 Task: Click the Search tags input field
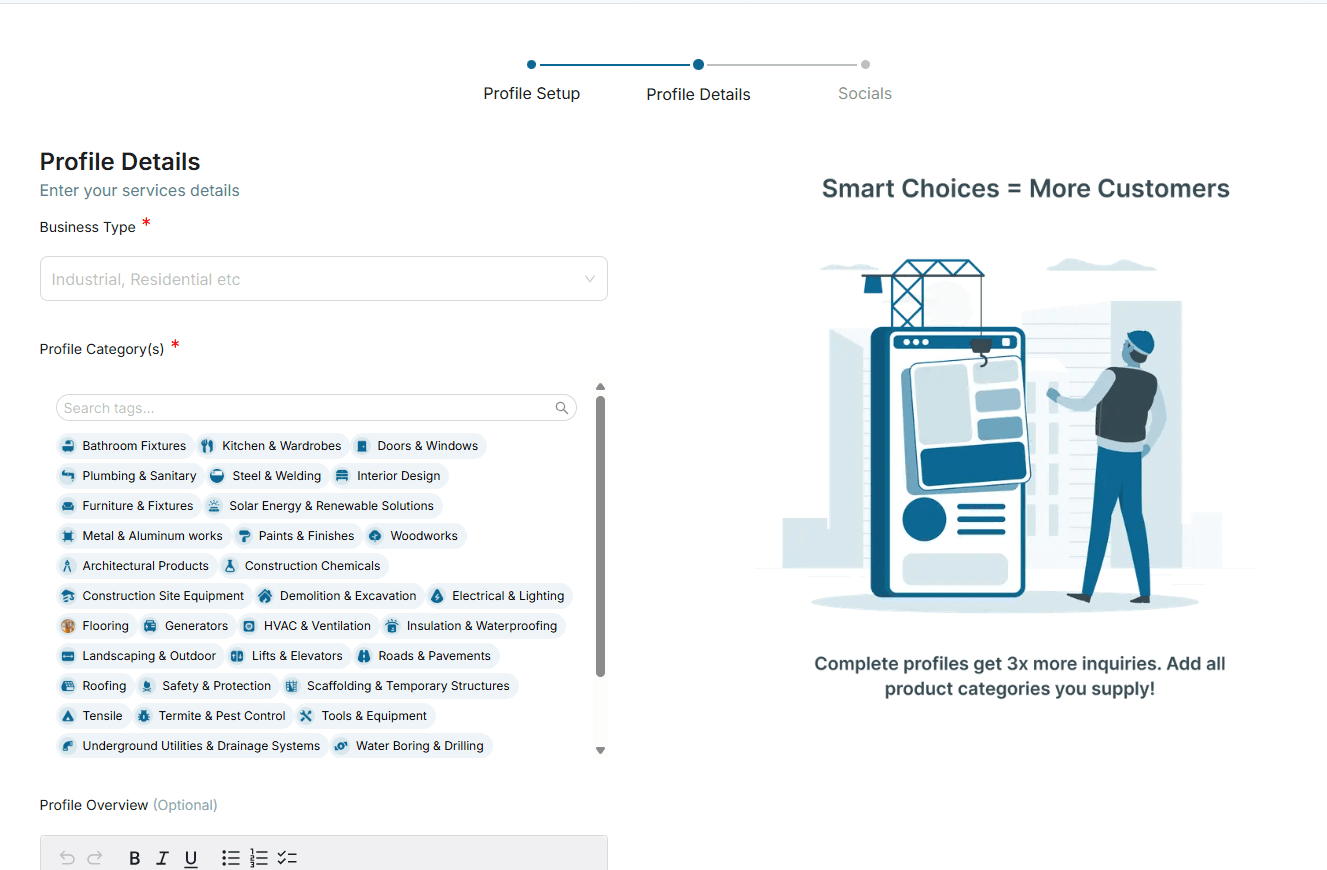point(316,408)
